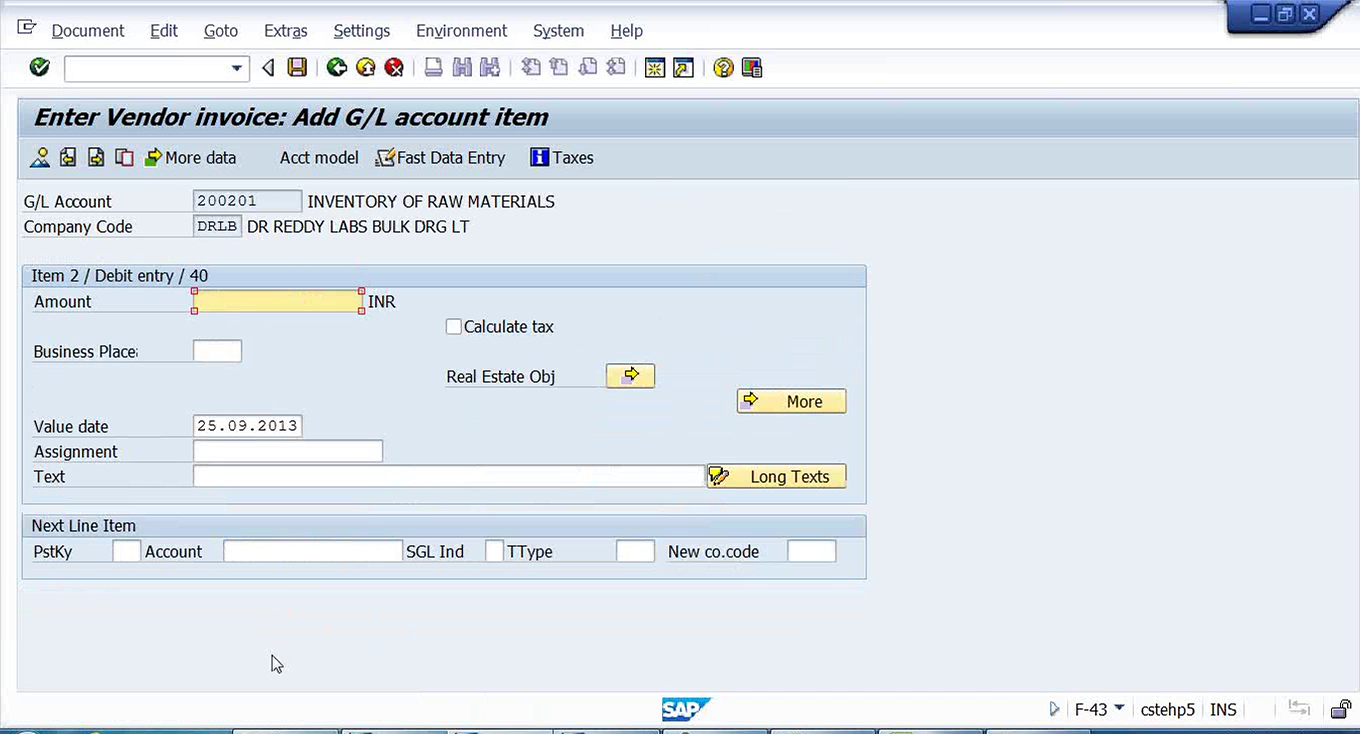Click the Next Page icon
Image resolution: width=1360 pixels, height=734 pixels.
pyautogui.click(x=588, y=67)
